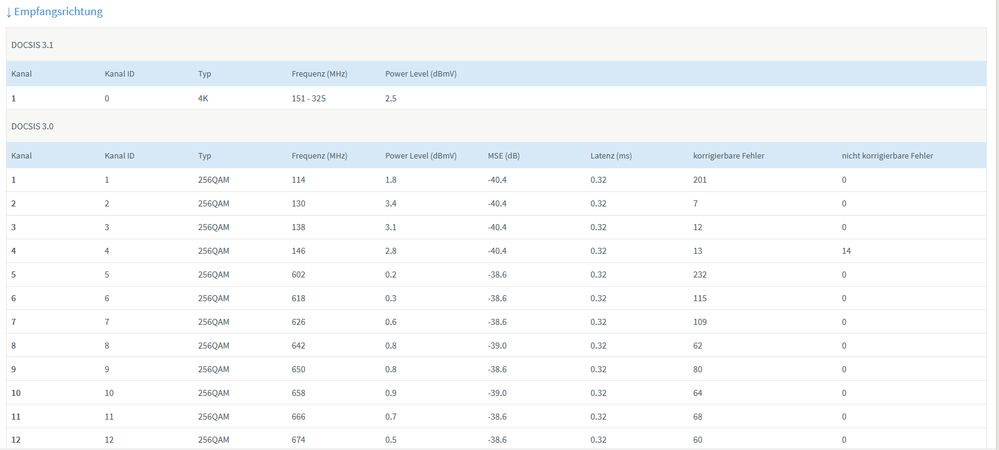Click frequency 130 cell

pos(299,203)
